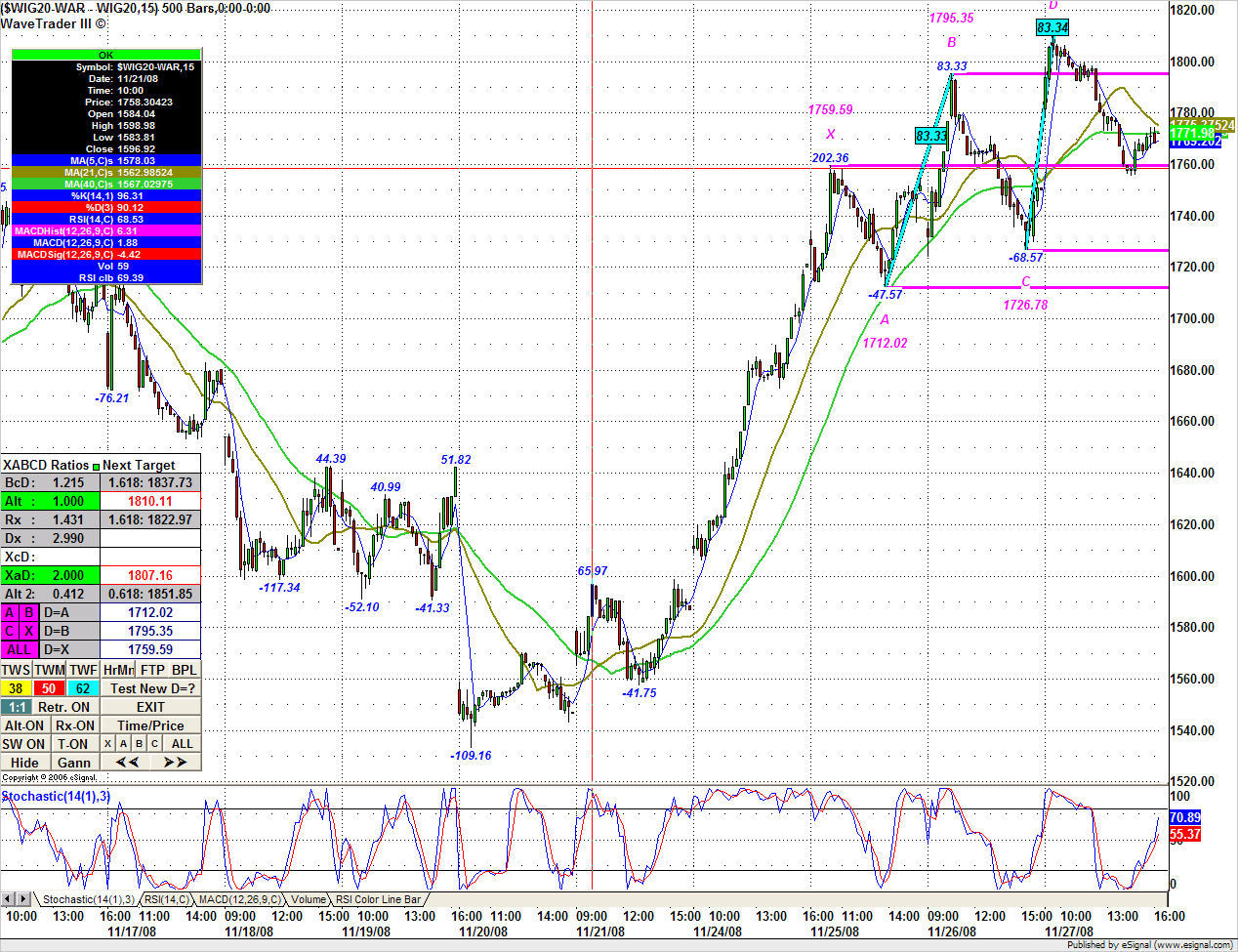Toggle Retr. ON
This screenshot has height=952, width=1238.
pos(66,707)
